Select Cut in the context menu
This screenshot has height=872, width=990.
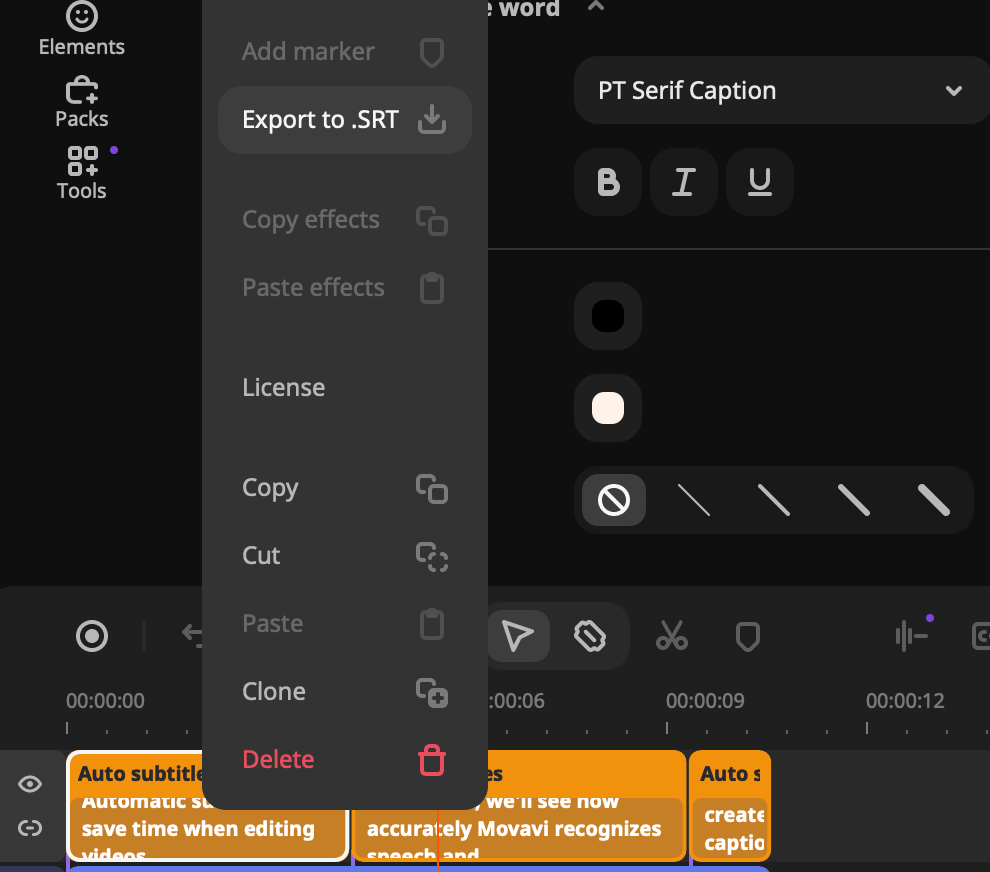[345, 556]
